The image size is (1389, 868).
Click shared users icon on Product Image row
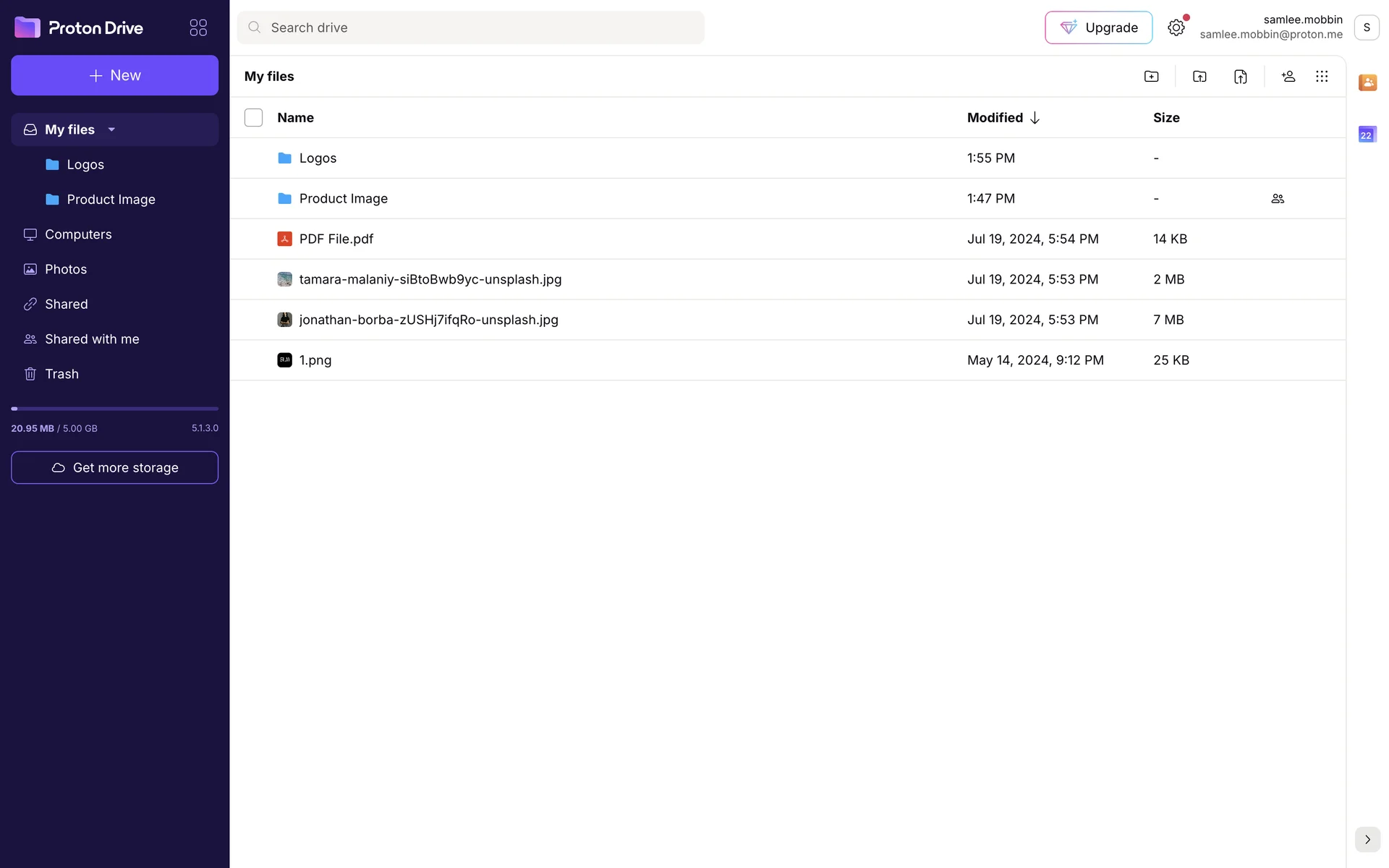[1278, 198]
